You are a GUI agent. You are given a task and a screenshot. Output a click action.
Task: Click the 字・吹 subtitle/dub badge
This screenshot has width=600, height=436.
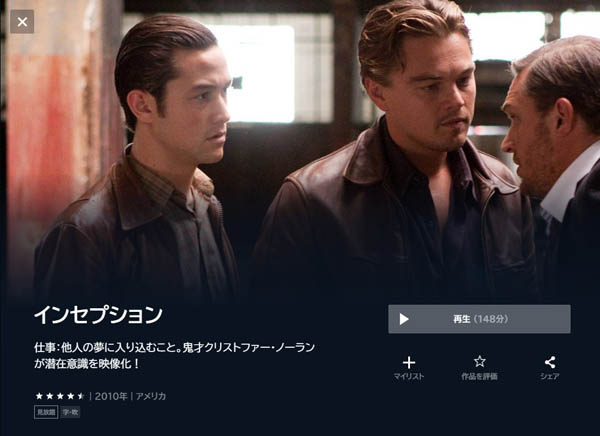[x=70, y=412]
